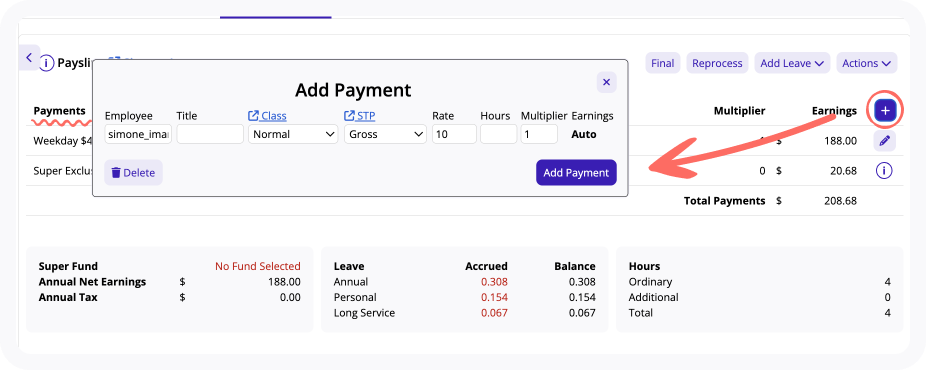Click the plus icon to add payment

[885, 110]
